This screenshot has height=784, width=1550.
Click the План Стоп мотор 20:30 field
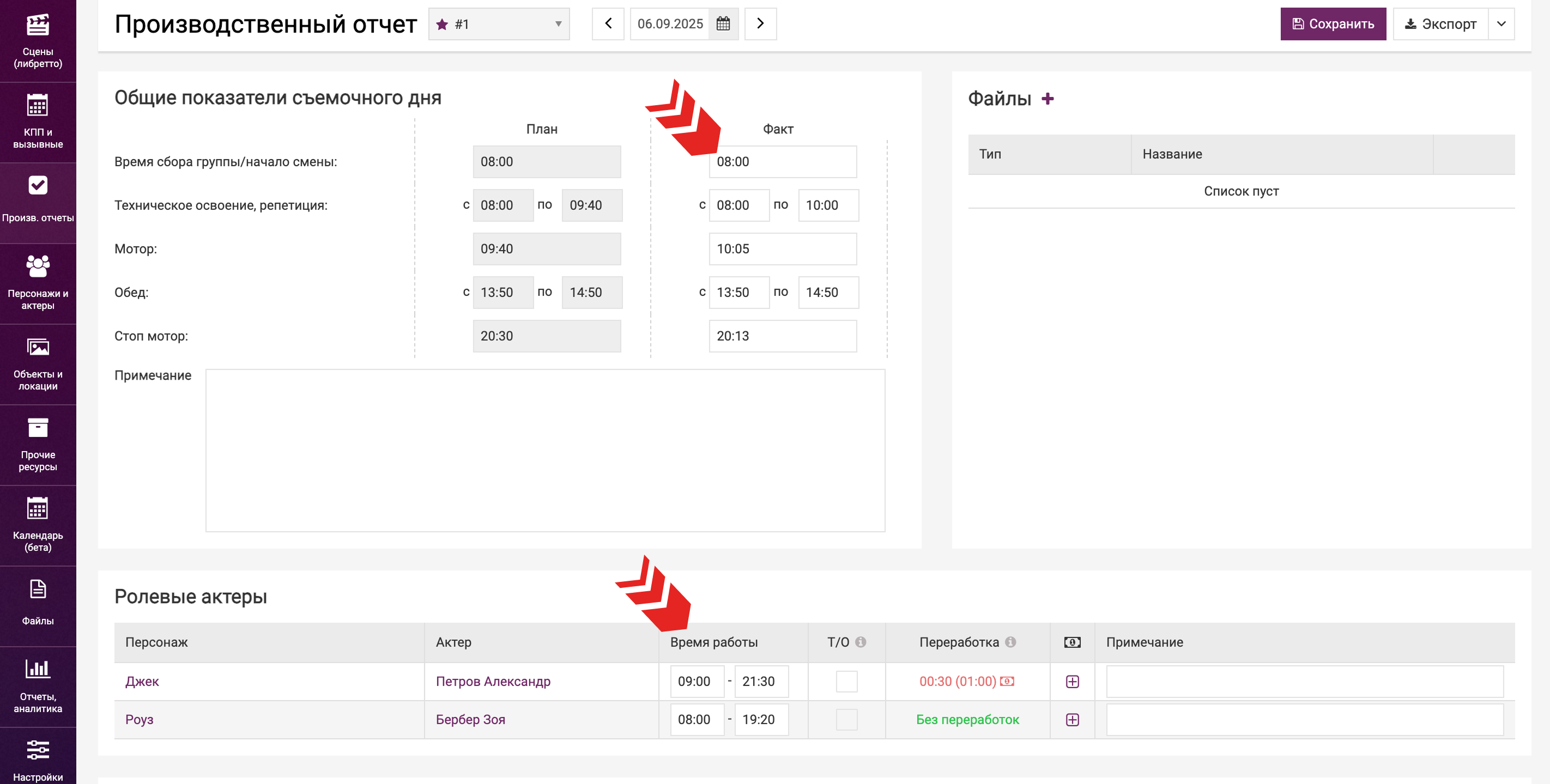click(x=546, y=336)
